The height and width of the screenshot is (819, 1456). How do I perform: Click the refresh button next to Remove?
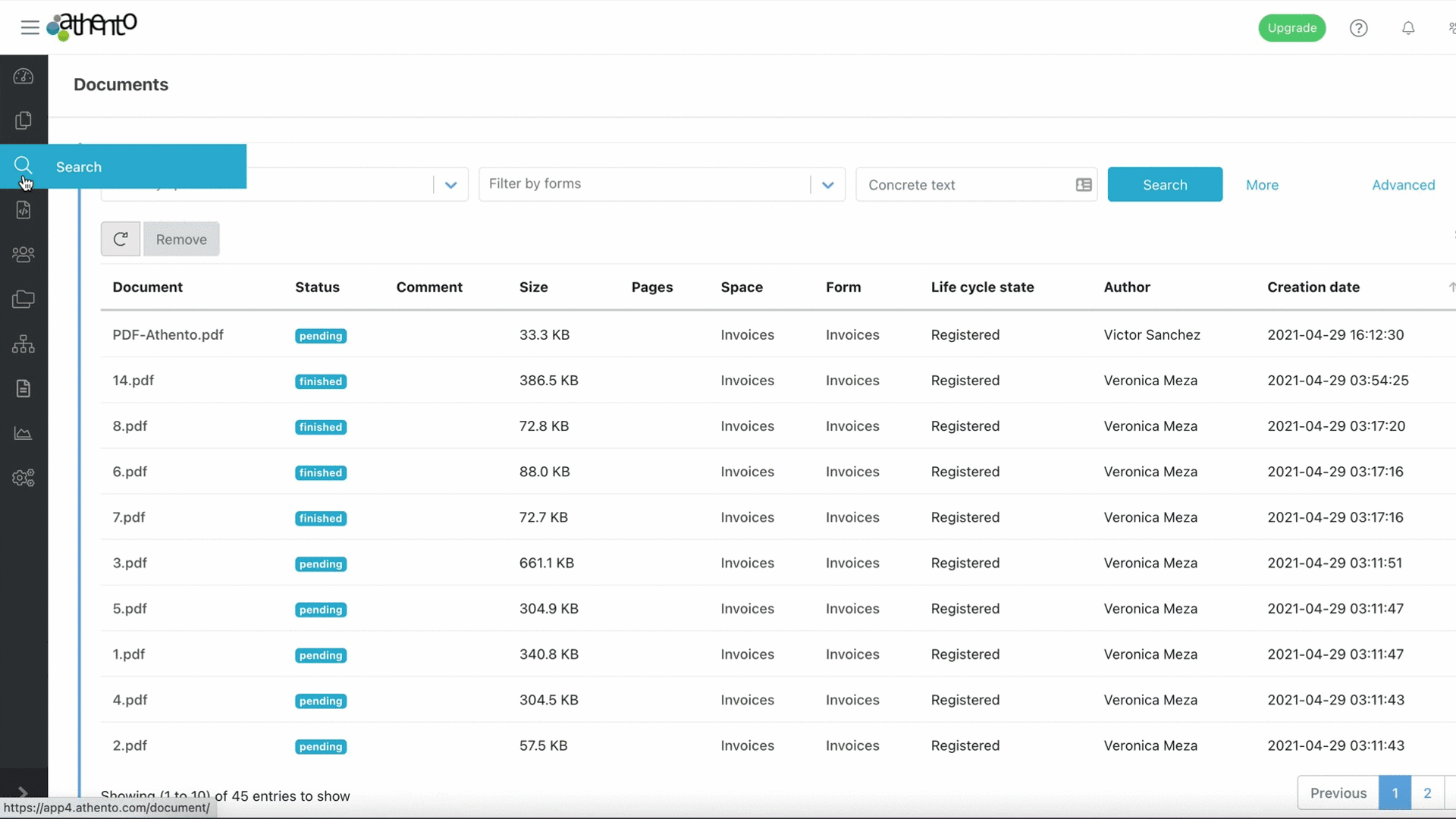tap(121, 240)
